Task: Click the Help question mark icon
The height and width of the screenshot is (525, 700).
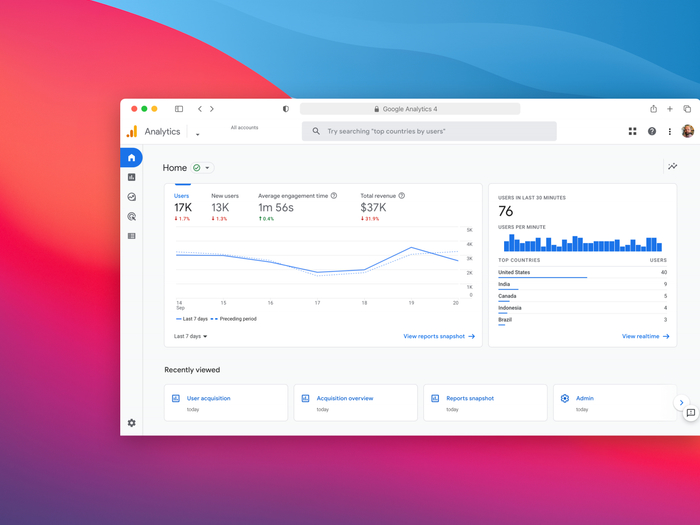Action: point(652,131)
